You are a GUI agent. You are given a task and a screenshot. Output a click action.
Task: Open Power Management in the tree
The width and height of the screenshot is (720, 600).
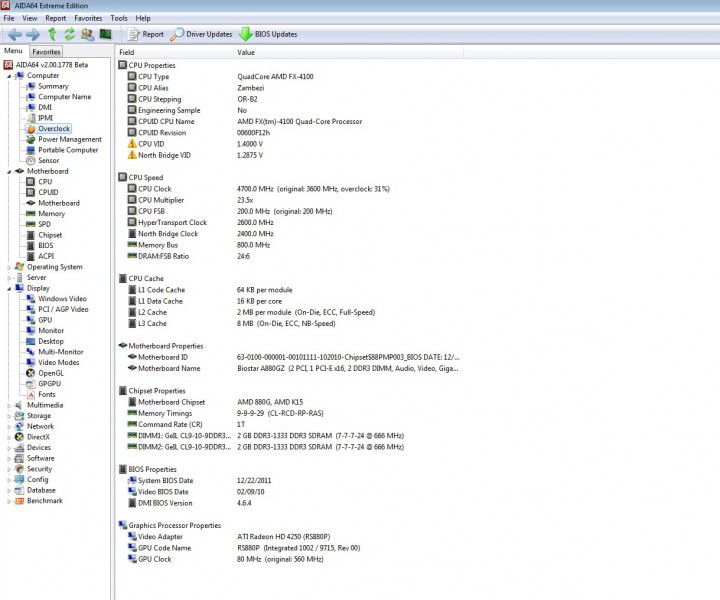pos(70,139)
